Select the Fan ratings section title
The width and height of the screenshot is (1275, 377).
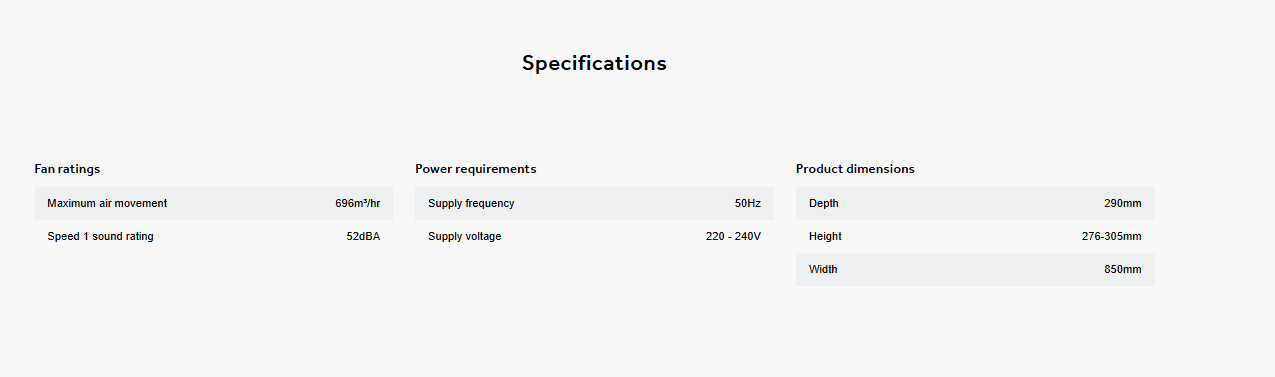[67, 169]
